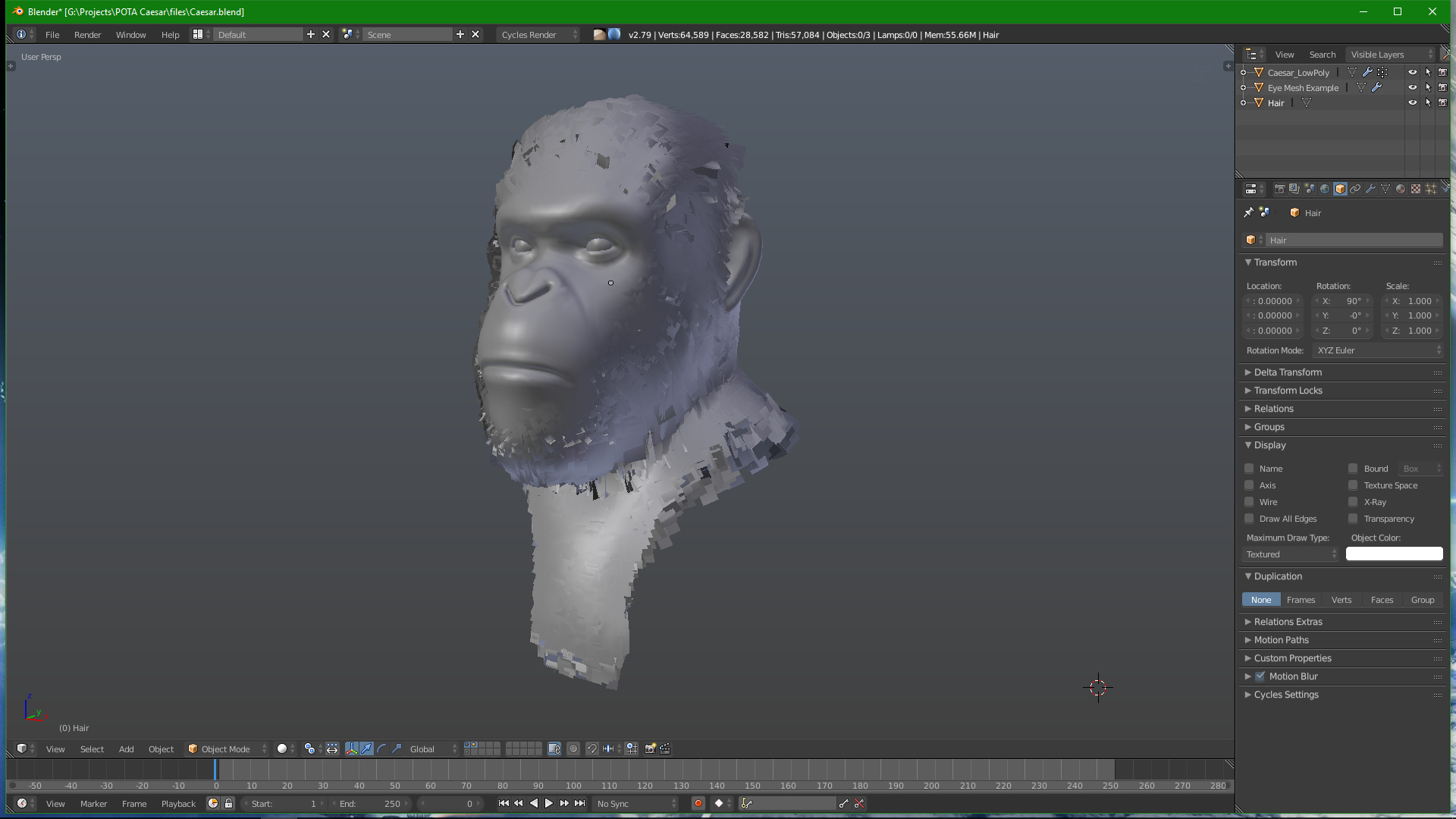Play the animation forward

(549, 803)
